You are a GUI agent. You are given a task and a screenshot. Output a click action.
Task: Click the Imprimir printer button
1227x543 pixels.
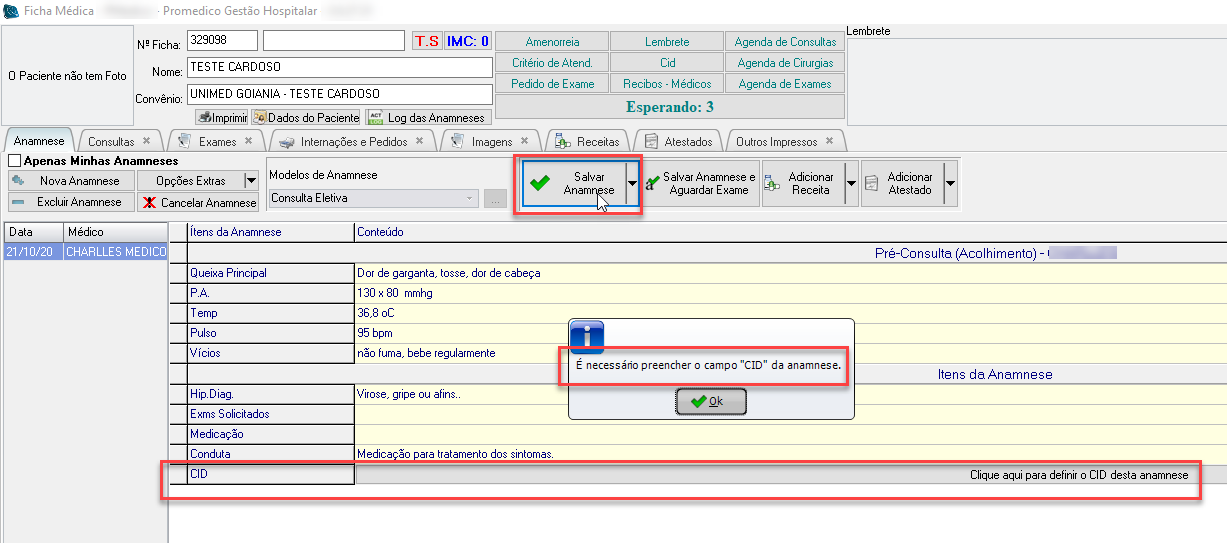[222, 118]
